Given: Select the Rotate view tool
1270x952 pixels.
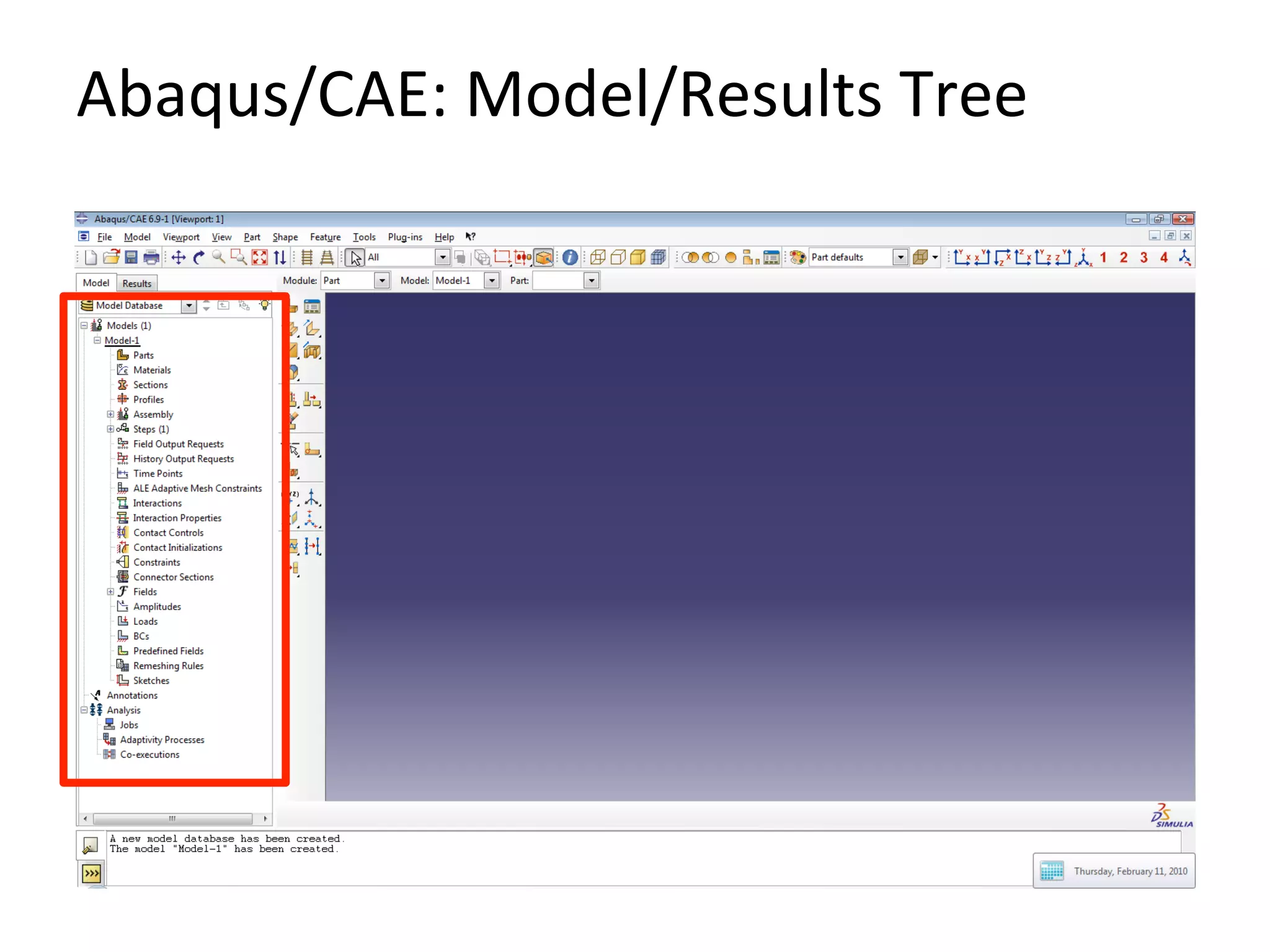Looking at the screenshot, I should click(x=198, y=257).
